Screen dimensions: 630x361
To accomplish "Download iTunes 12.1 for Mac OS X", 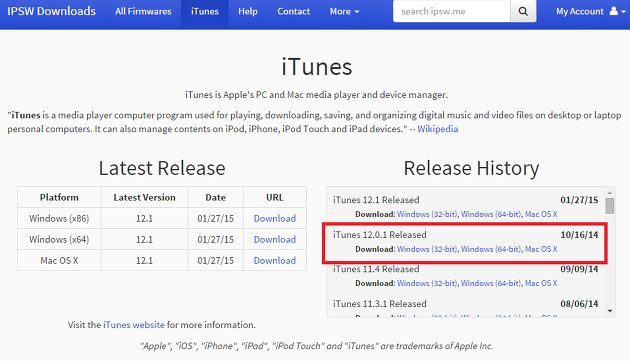I will pos(274,260).
